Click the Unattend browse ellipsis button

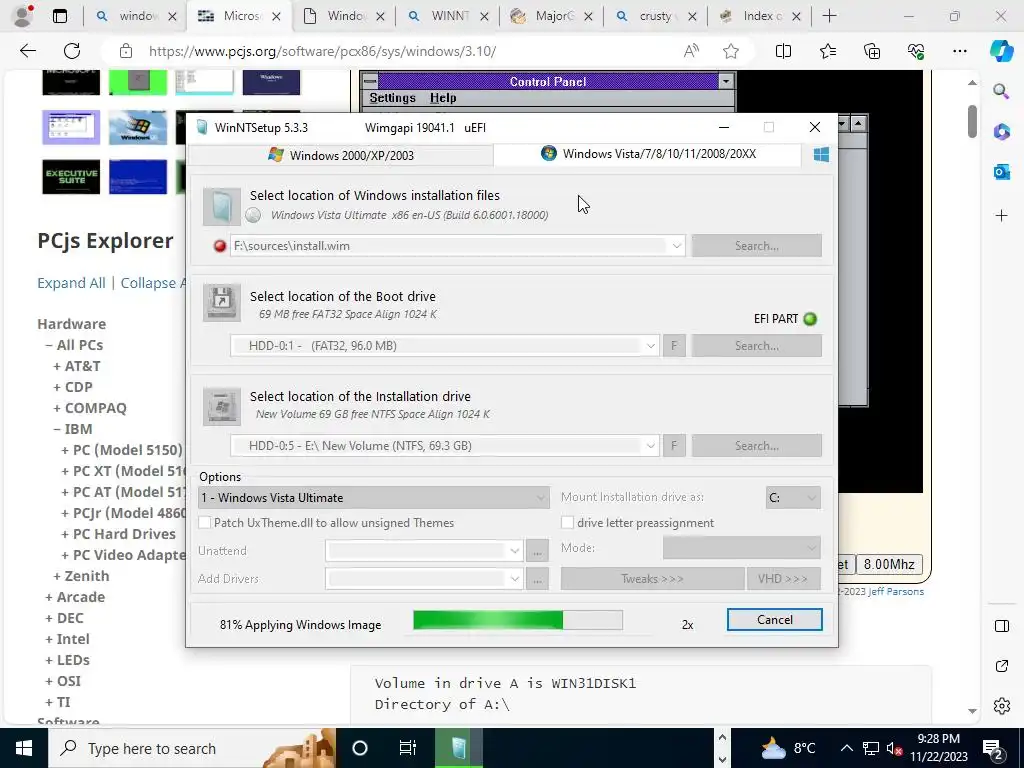537,552
